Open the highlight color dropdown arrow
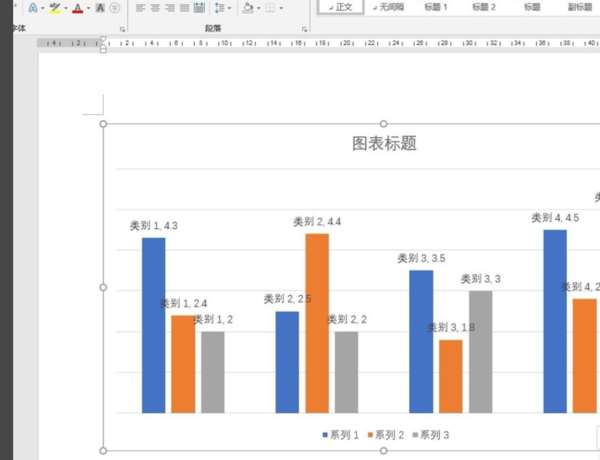The image size is (600, 460). pyautogui.click(x=66, y=8)
